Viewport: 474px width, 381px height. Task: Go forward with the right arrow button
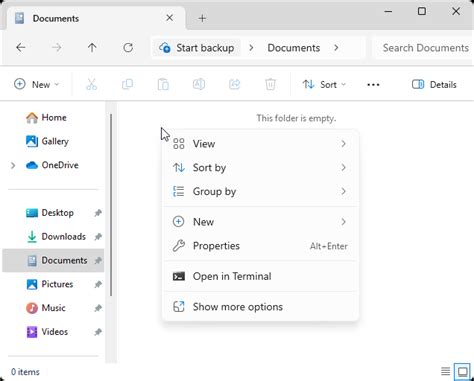click(x=56, y=48)
